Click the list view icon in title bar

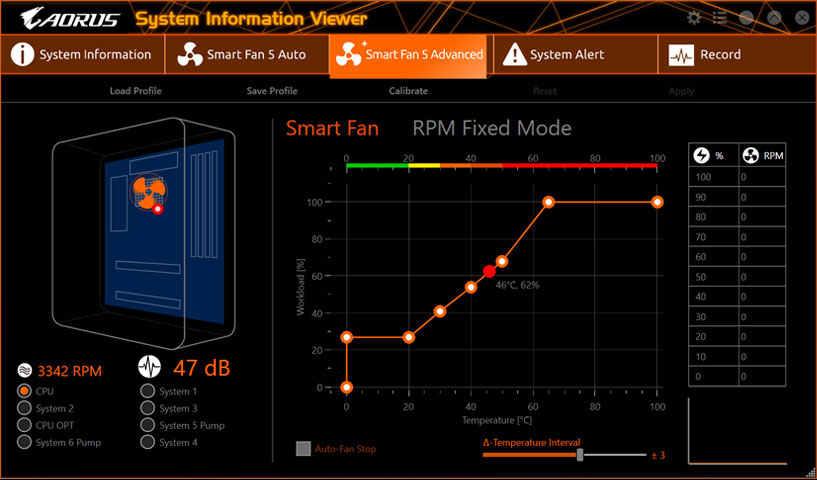tap(720, 18)
